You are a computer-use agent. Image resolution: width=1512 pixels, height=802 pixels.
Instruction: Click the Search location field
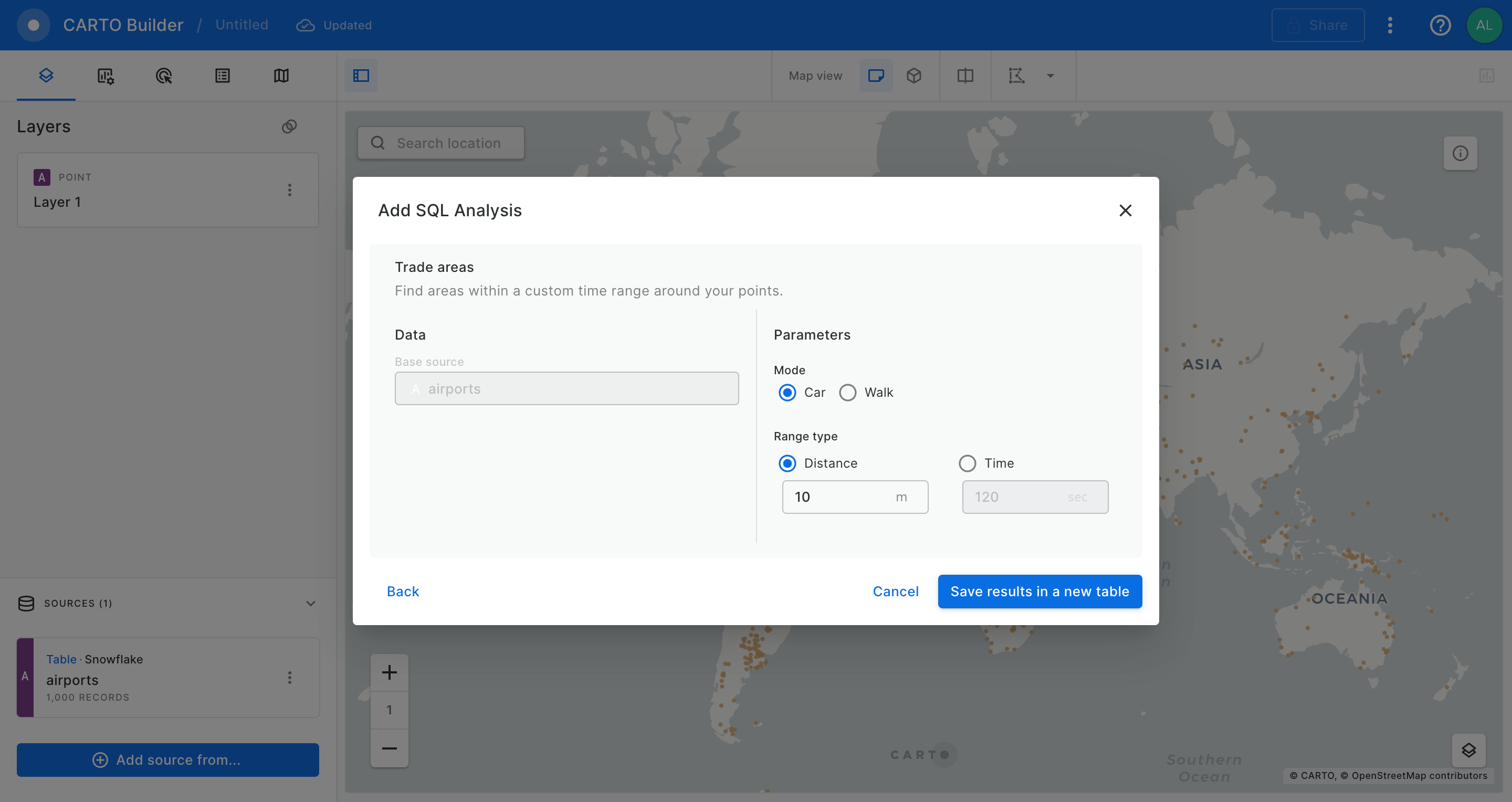pyautogui.click(x=441, y=143)
